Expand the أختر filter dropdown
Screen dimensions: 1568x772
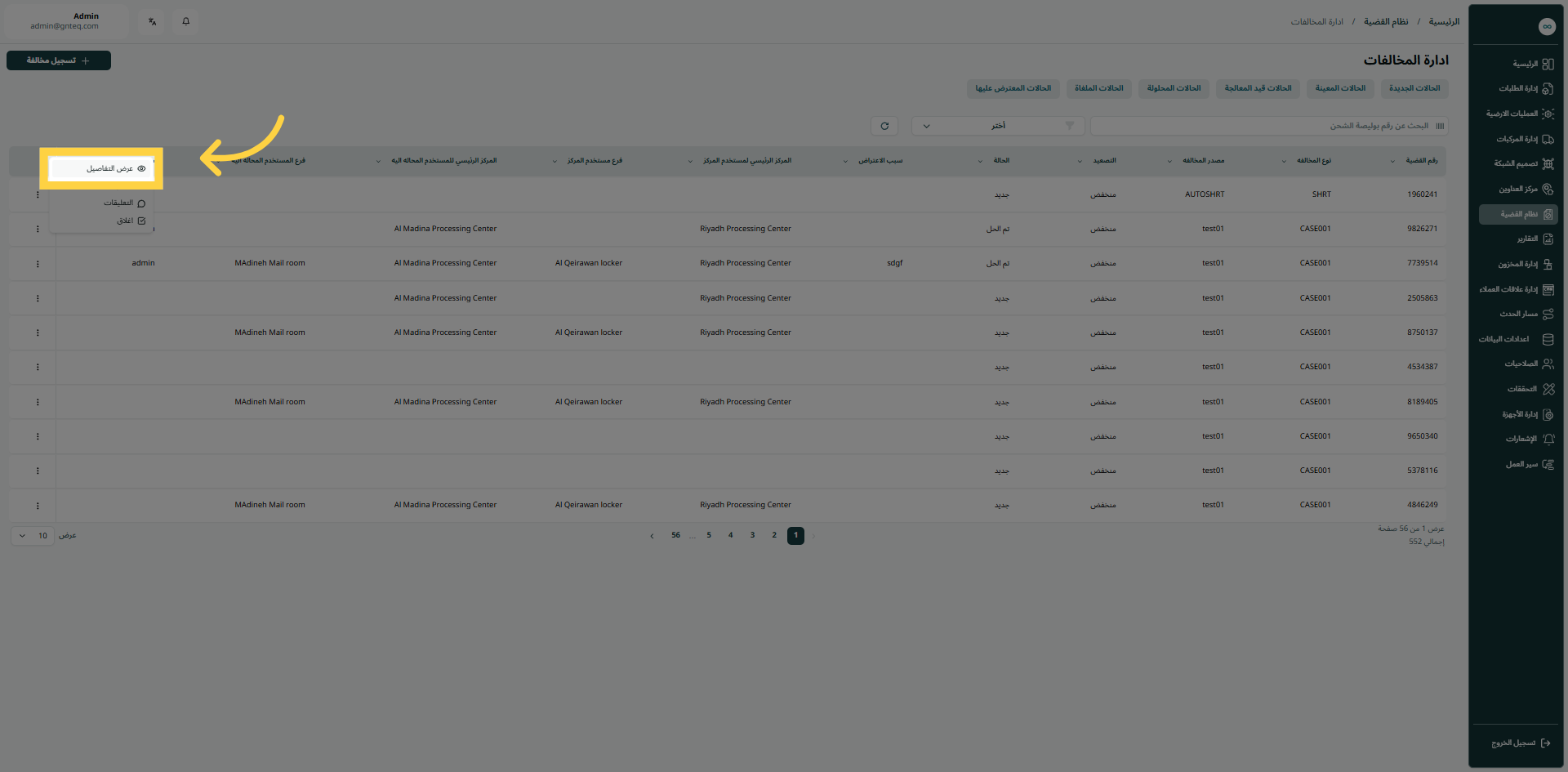click(x=998, y=126)
